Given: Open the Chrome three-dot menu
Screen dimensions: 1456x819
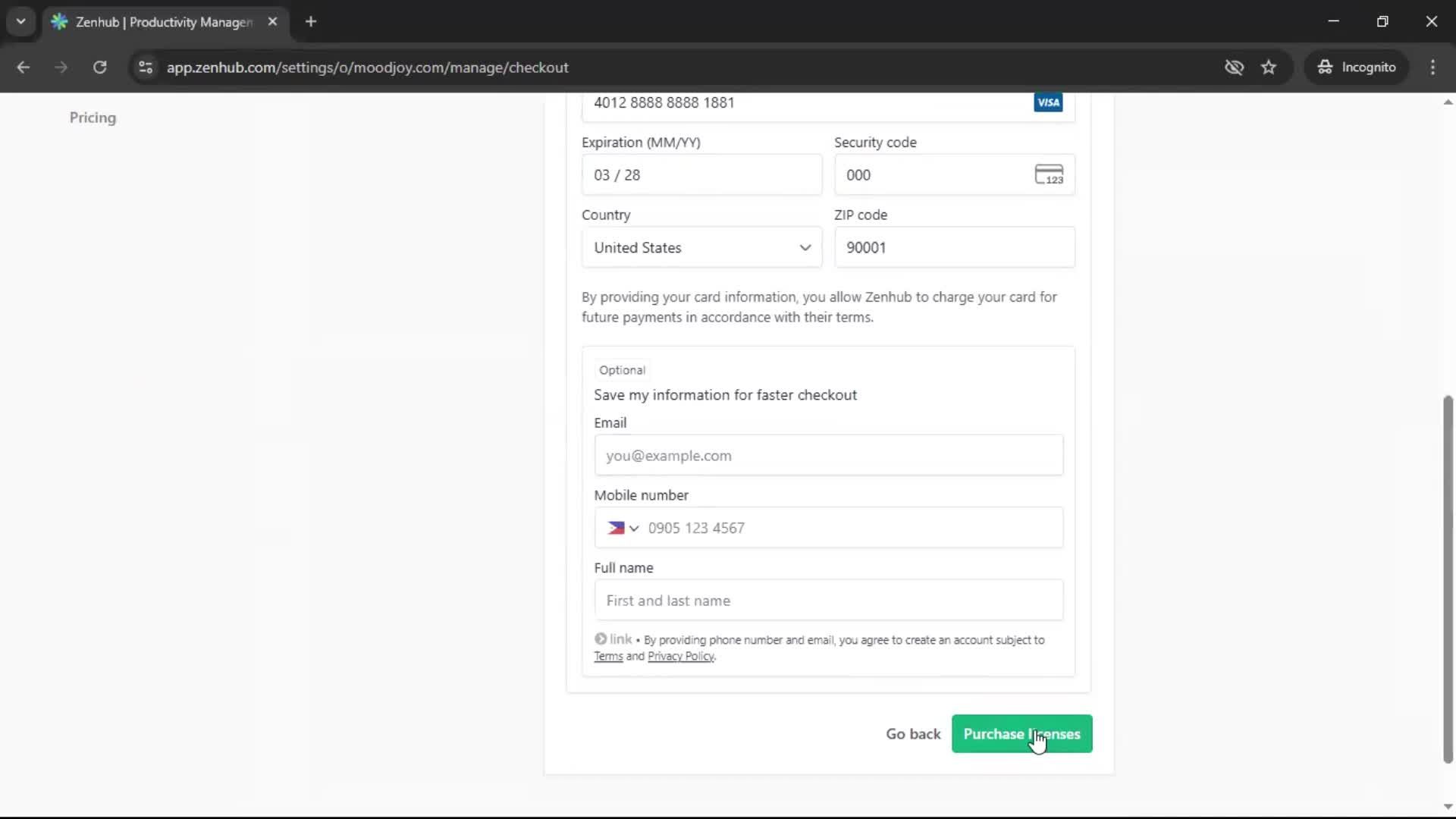Looking at the screenshot, I should tap(1432, 67).
